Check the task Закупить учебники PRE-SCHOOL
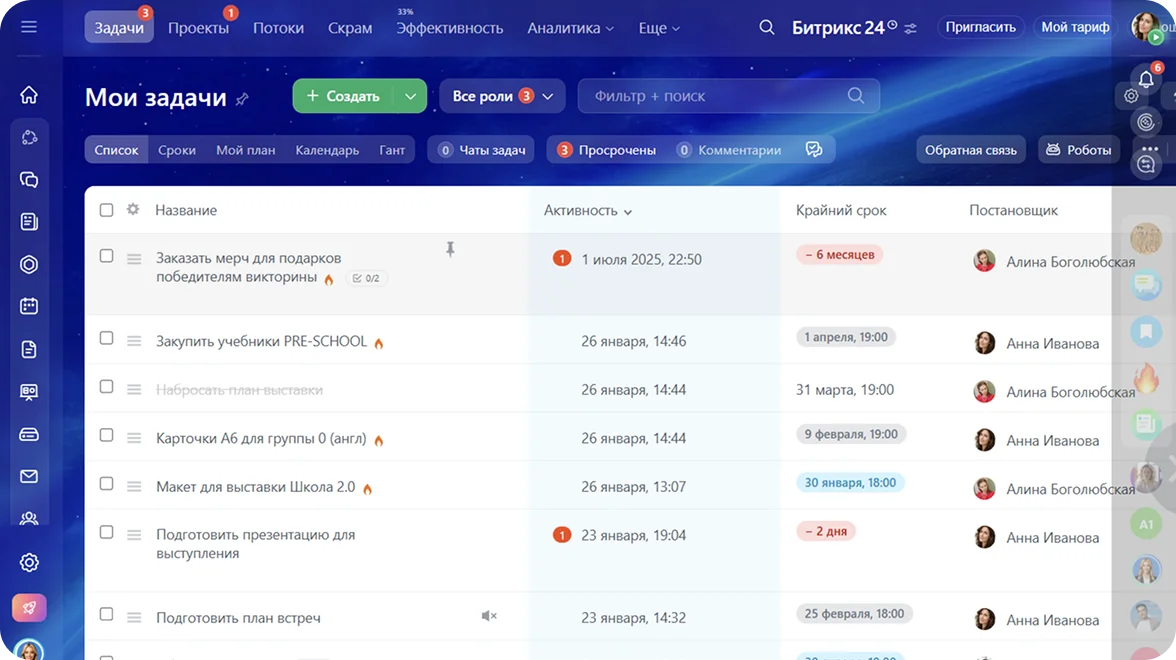This screenshot has width=1176, height=660. click(106, 340)
